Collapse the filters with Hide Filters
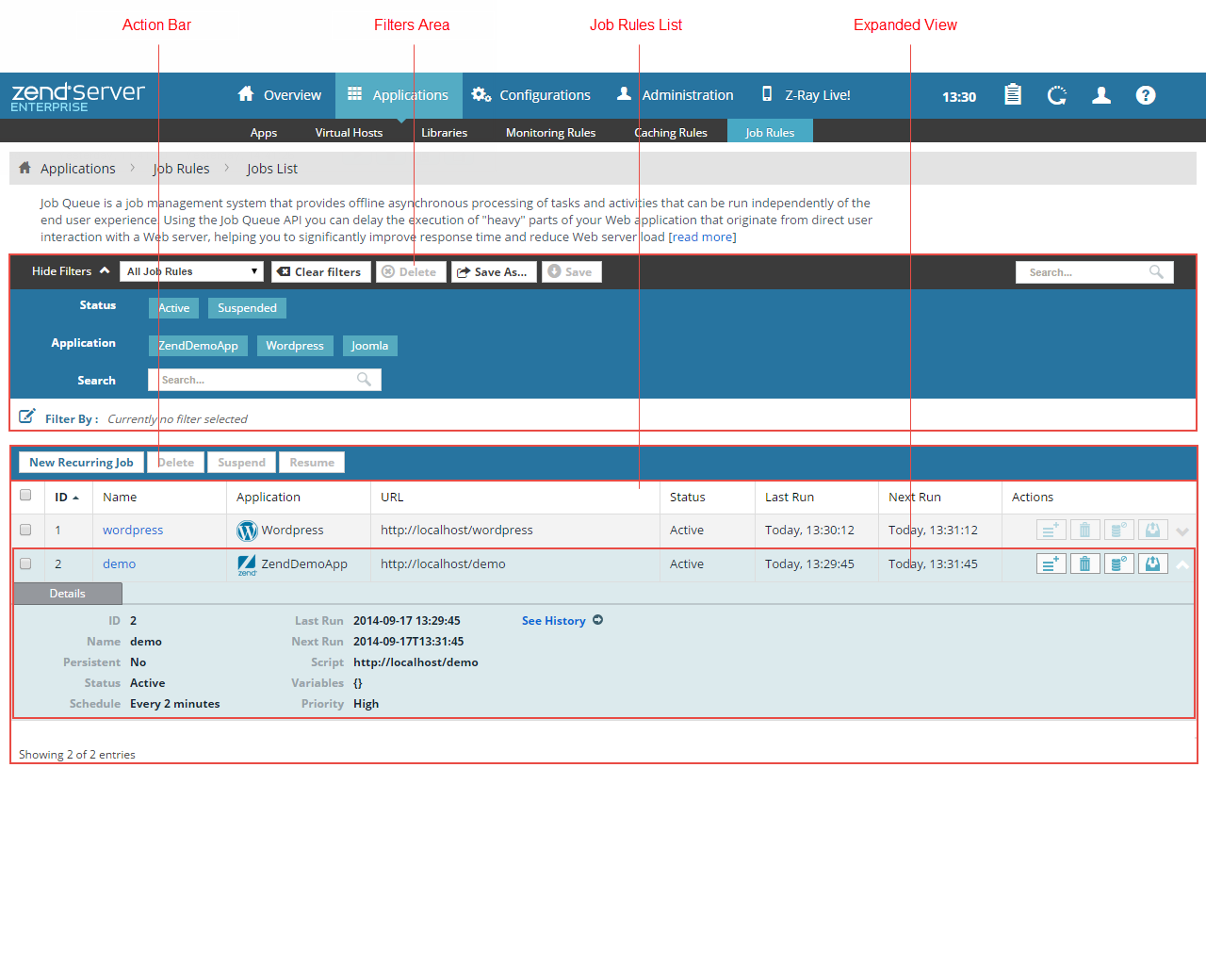Screen dimensions: 1206x980 [x=71, y=271]
